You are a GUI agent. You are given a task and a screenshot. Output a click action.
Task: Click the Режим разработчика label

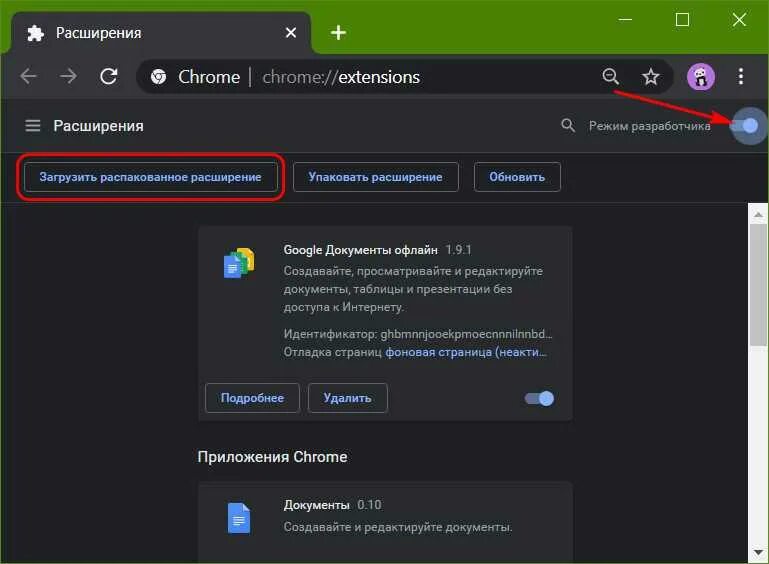point(649,126)
